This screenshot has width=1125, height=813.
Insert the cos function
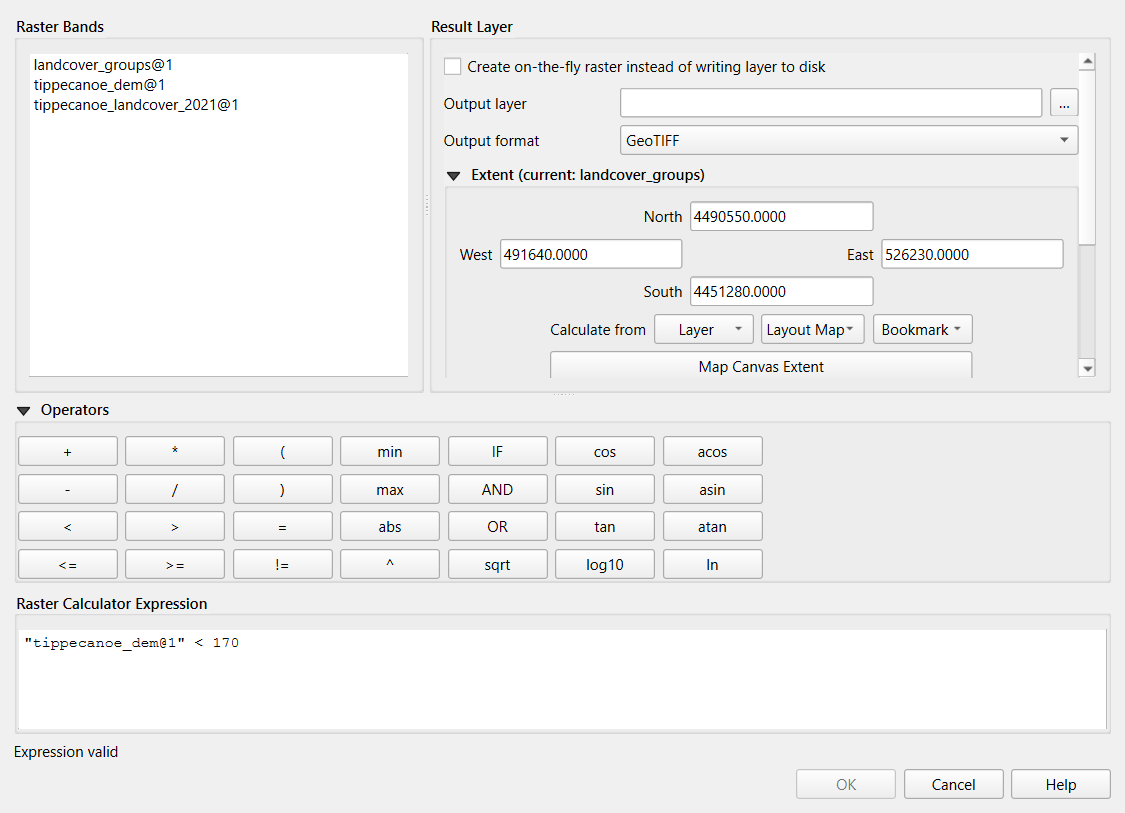(x=605, y=451)
